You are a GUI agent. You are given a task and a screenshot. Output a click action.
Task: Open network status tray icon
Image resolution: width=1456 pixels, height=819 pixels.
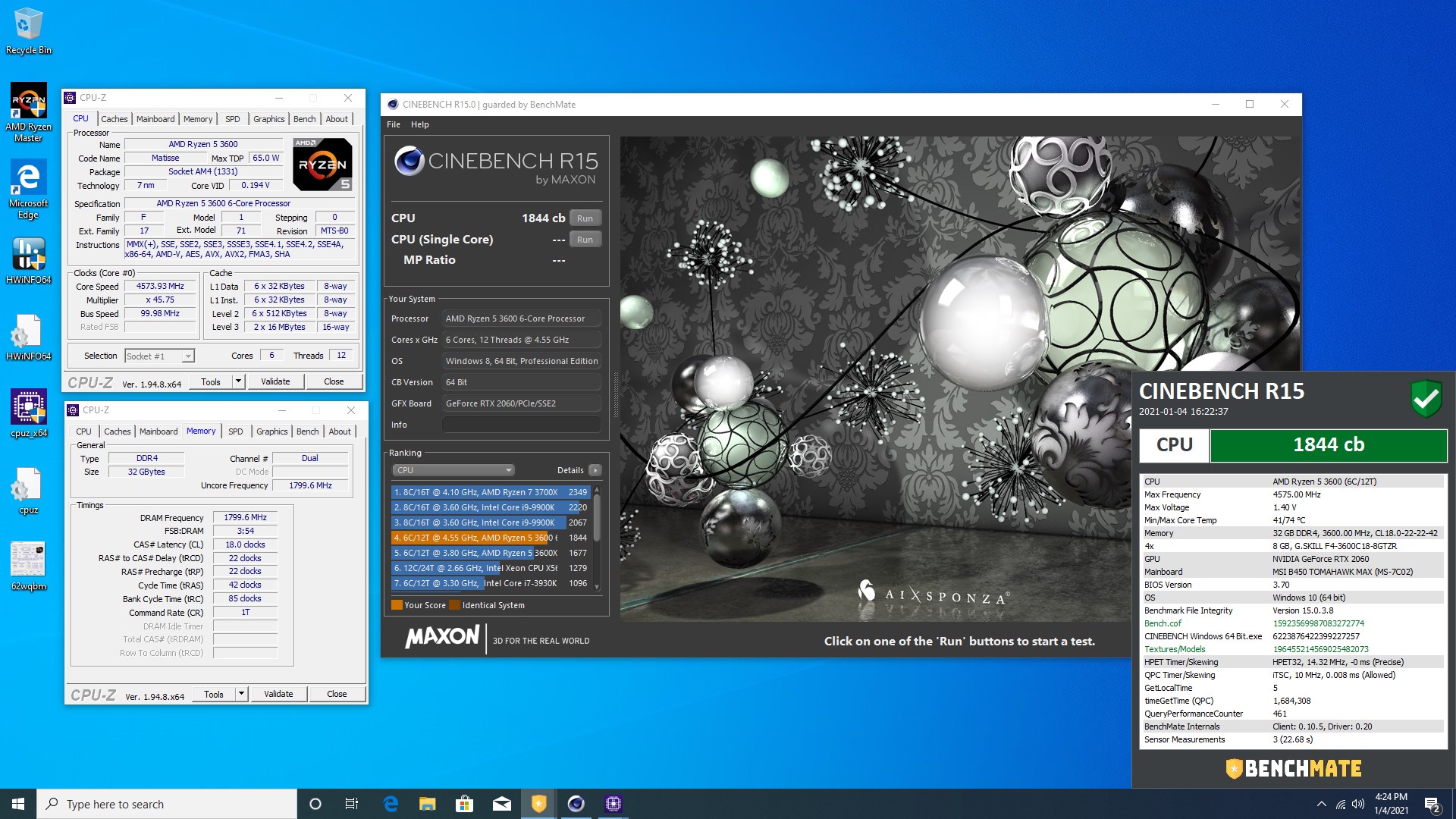tap(1340, 804)
